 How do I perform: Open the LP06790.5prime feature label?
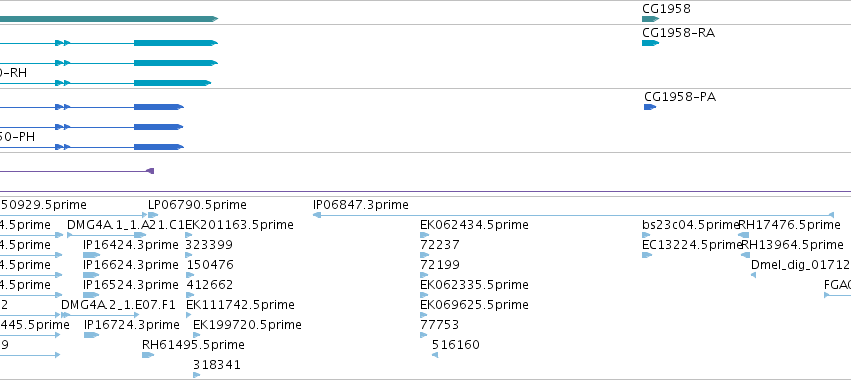point(197,205)
